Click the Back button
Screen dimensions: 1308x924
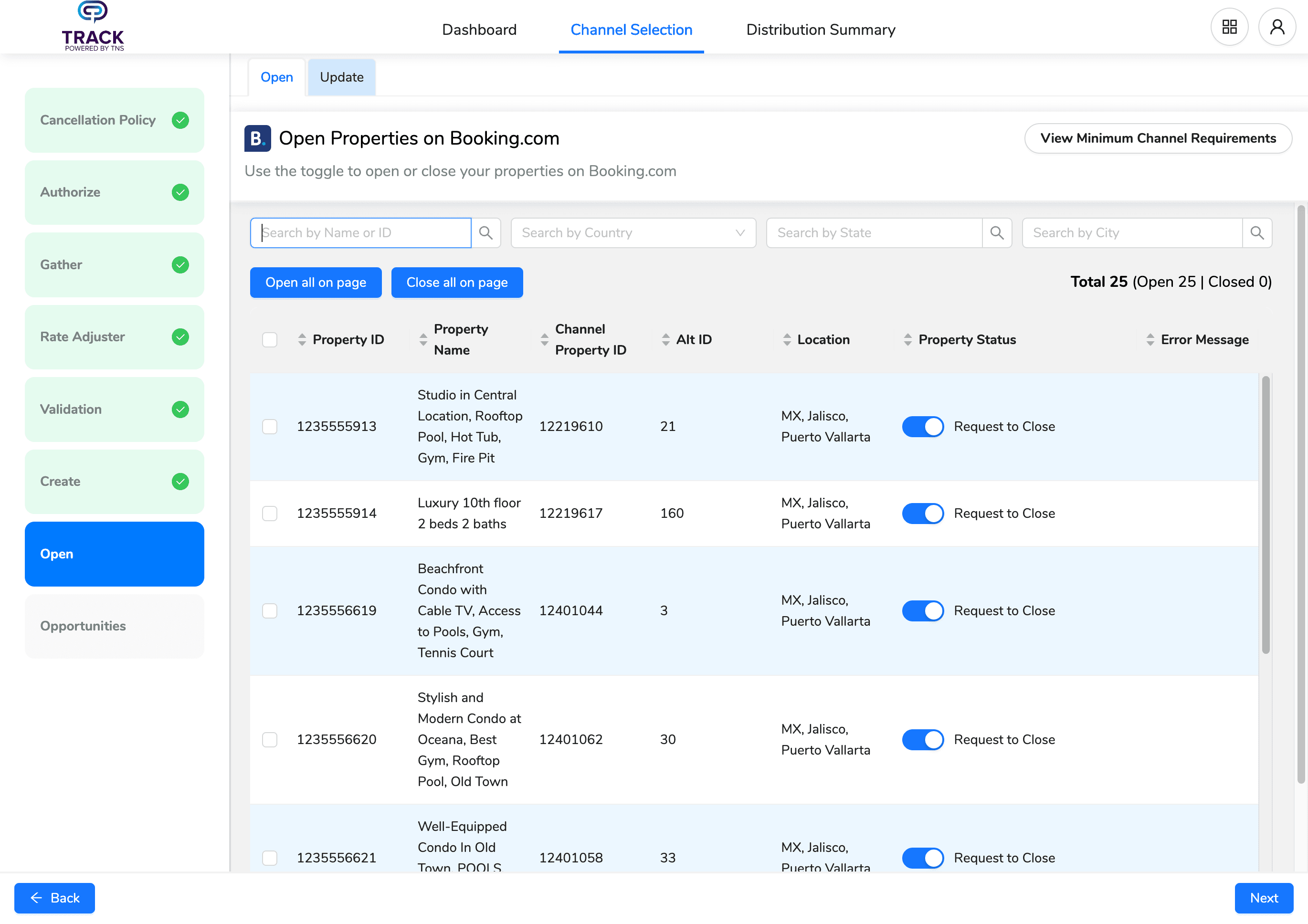tap(55, 898)
